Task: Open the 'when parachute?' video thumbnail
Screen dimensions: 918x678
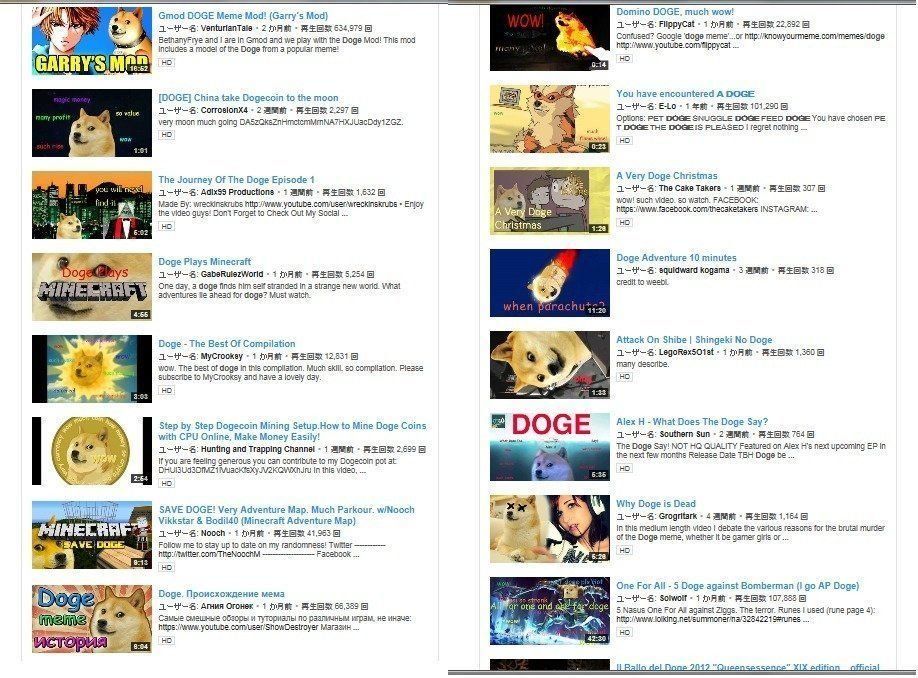Action: 549,284
